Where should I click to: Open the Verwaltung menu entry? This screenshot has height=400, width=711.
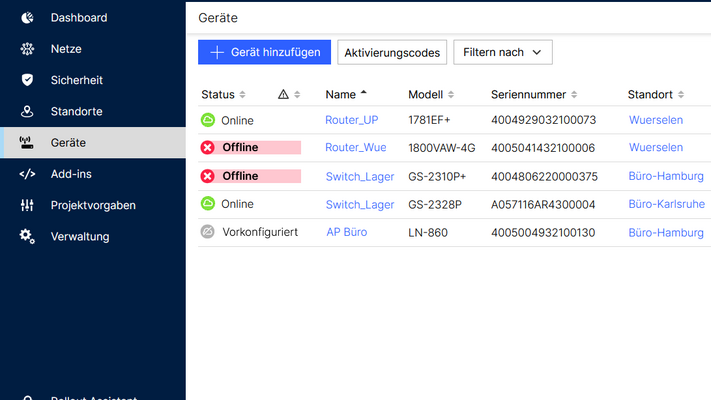pyautogui.click(x=80, y=237)
